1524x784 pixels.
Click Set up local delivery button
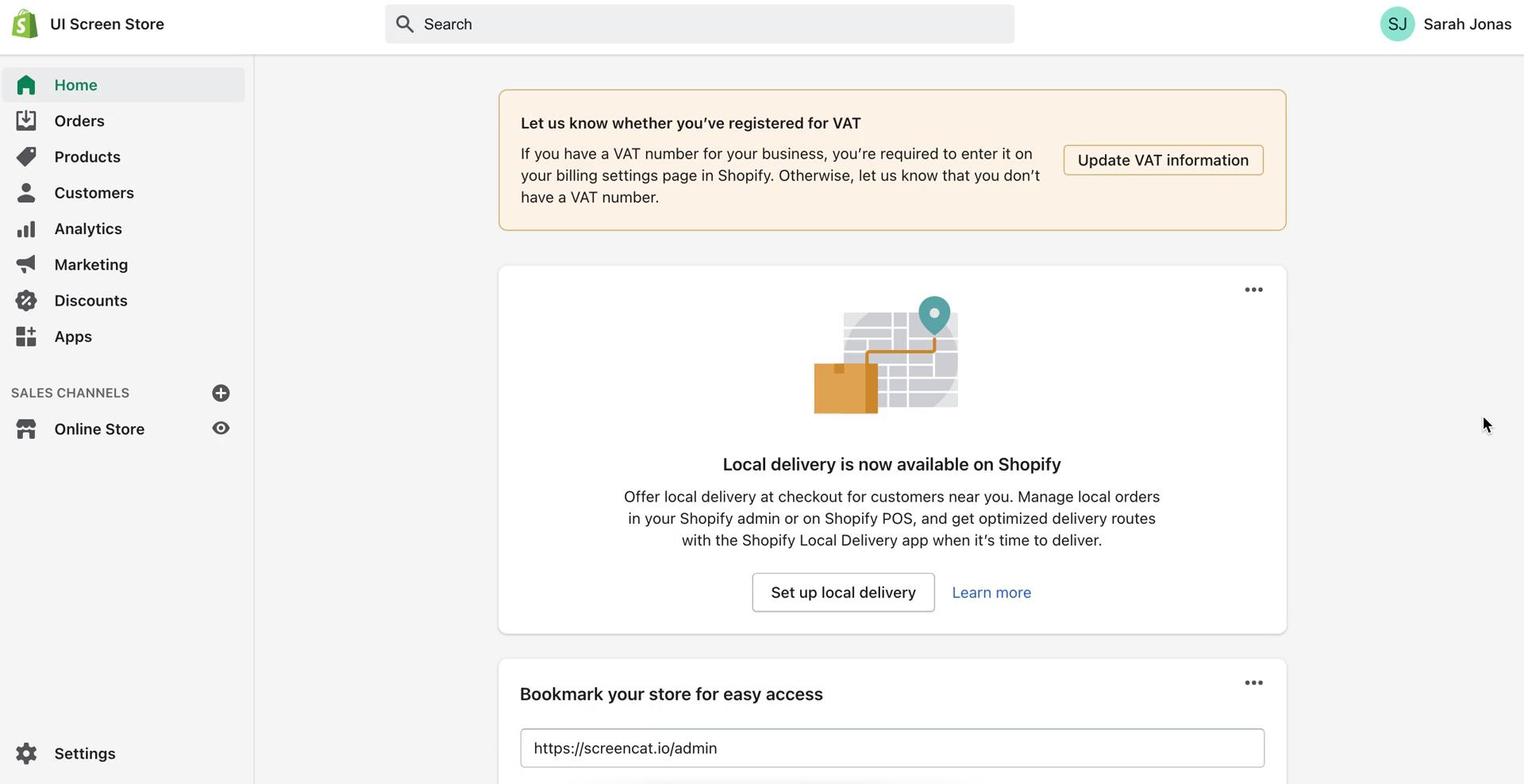(x=843, y=593)
